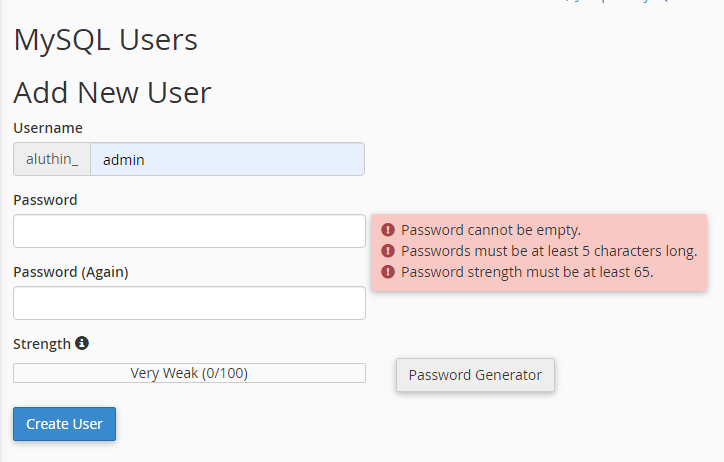Click the error icon beside the 5 characters warning
This screenshot has width=724, height=462.
click(x=388, y=251)
